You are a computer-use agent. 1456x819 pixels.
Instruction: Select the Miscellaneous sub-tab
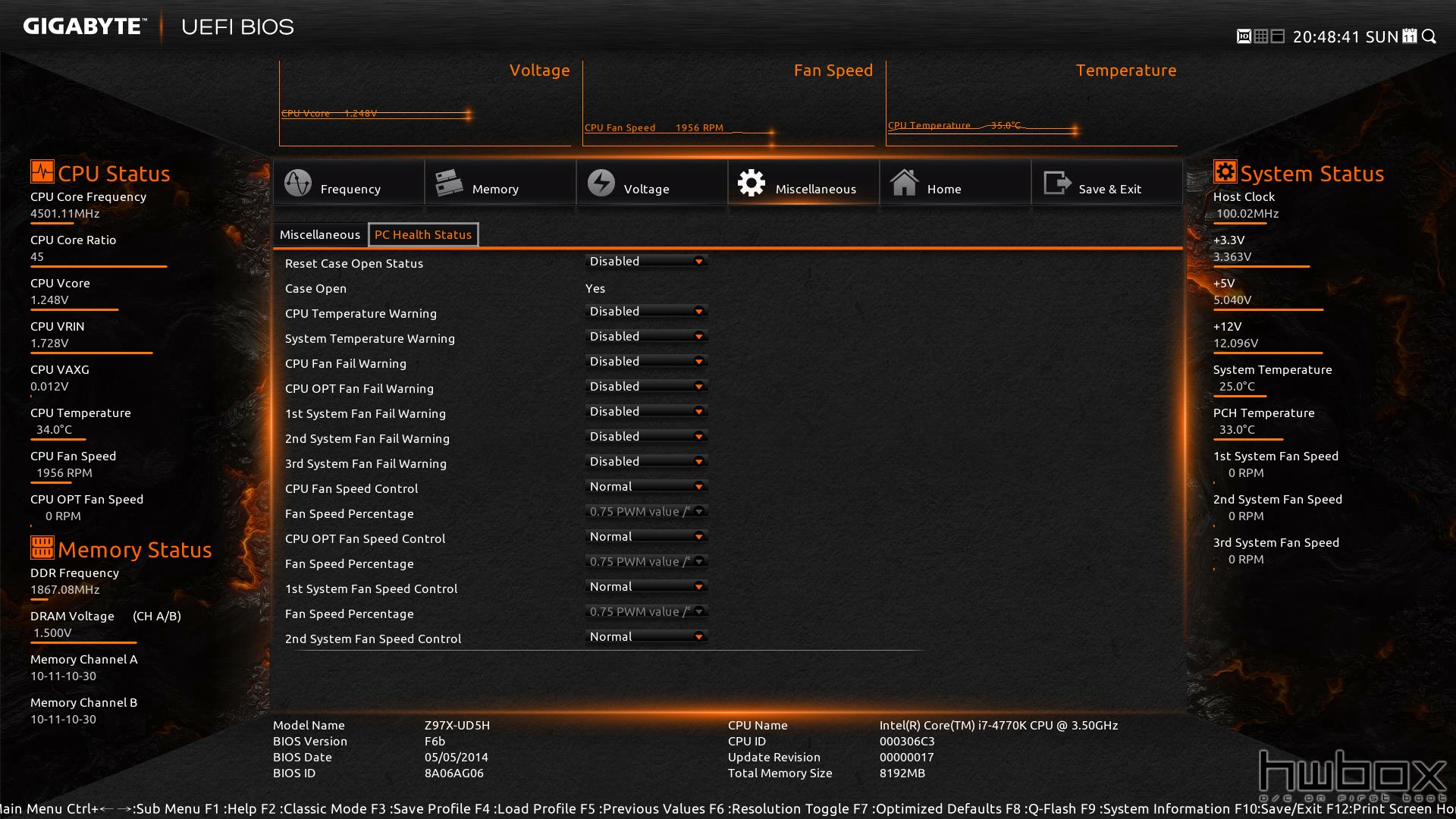(320, 235)
